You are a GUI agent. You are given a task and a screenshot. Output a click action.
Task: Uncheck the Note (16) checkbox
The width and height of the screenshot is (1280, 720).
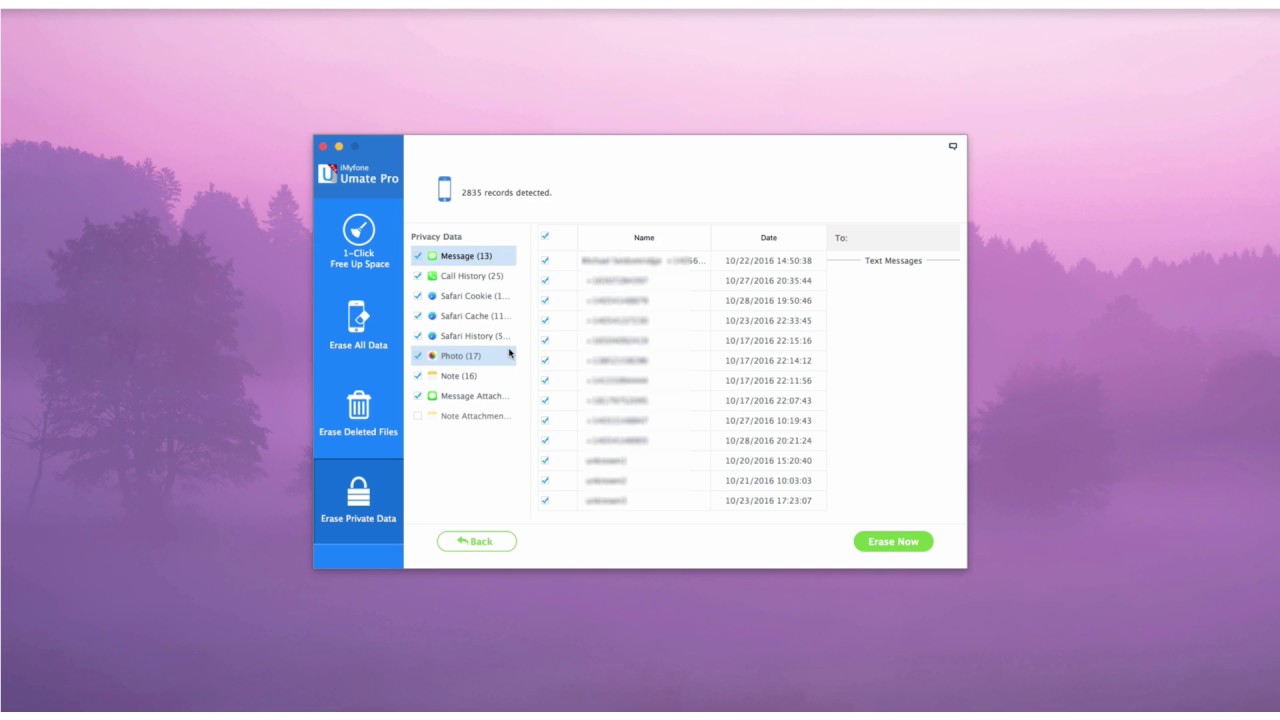pos(418,376)
